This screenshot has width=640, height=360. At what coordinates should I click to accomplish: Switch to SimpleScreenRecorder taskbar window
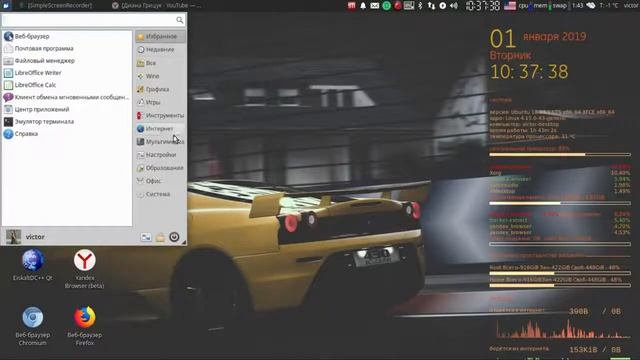coord(56,5)
